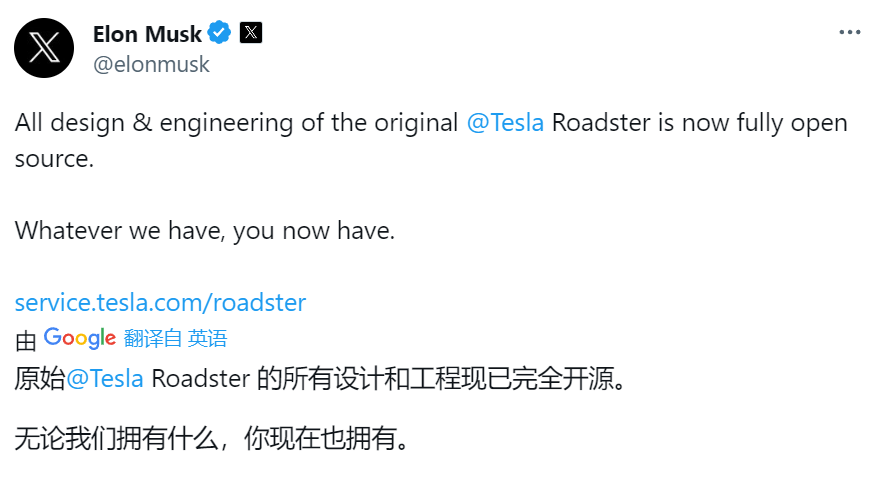
Task: Open the @elonmusk handle
Action: [x=151, y=64]
